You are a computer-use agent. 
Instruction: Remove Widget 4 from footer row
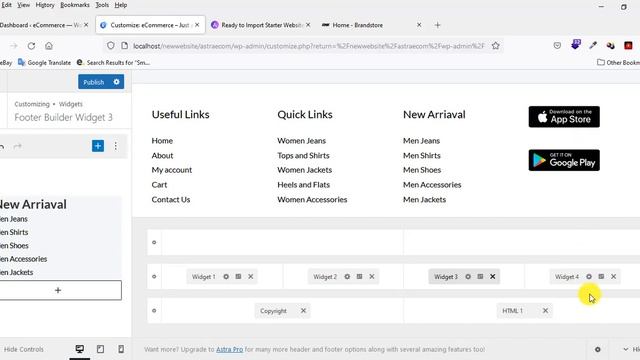[613, 277]
